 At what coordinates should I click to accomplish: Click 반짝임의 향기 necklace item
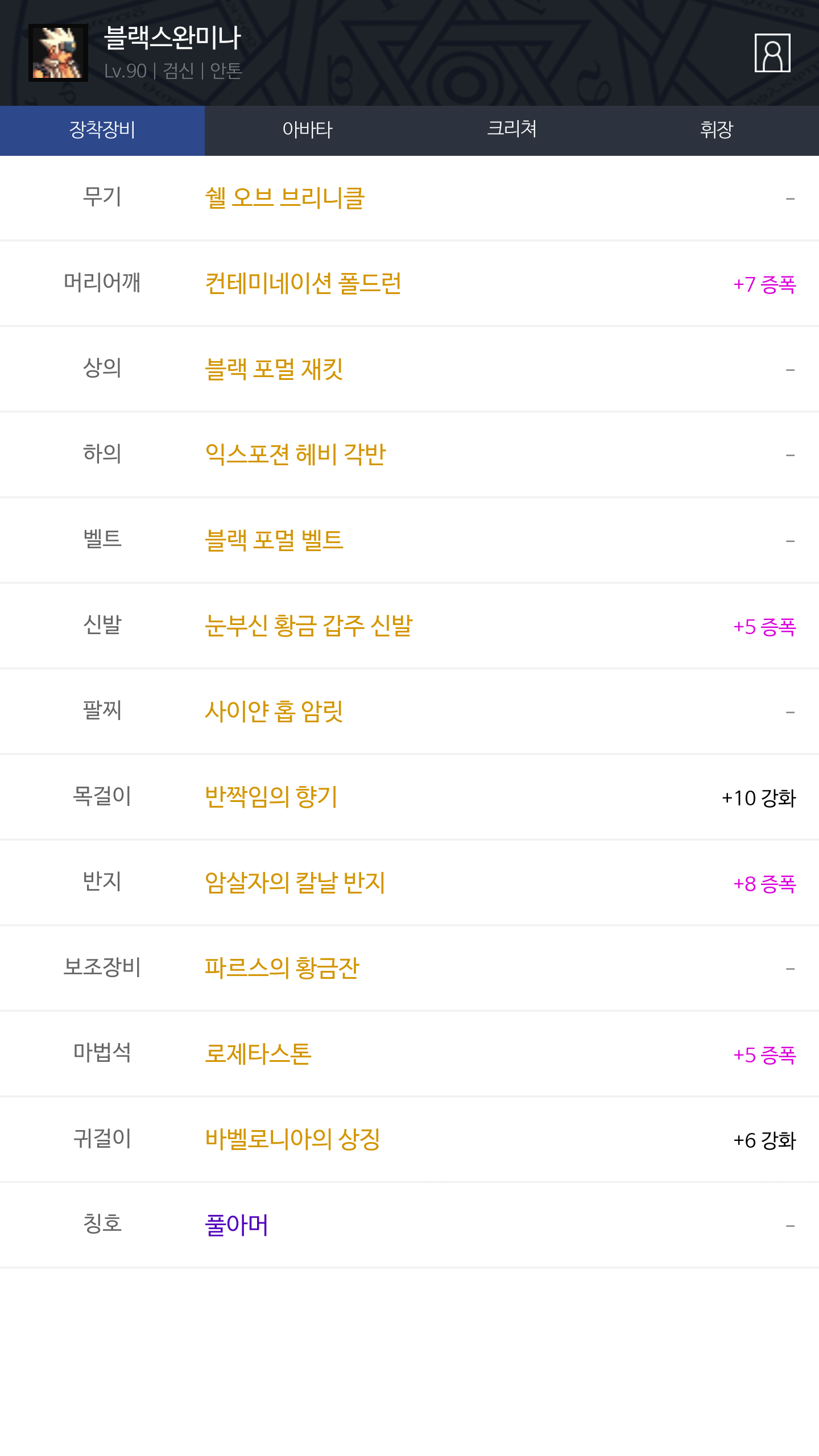(271, 797)
